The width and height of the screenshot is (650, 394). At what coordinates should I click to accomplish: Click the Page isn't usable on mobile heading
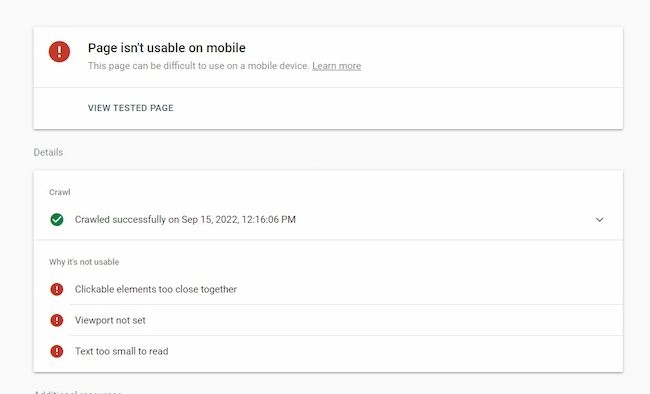(x=167, y=48)
